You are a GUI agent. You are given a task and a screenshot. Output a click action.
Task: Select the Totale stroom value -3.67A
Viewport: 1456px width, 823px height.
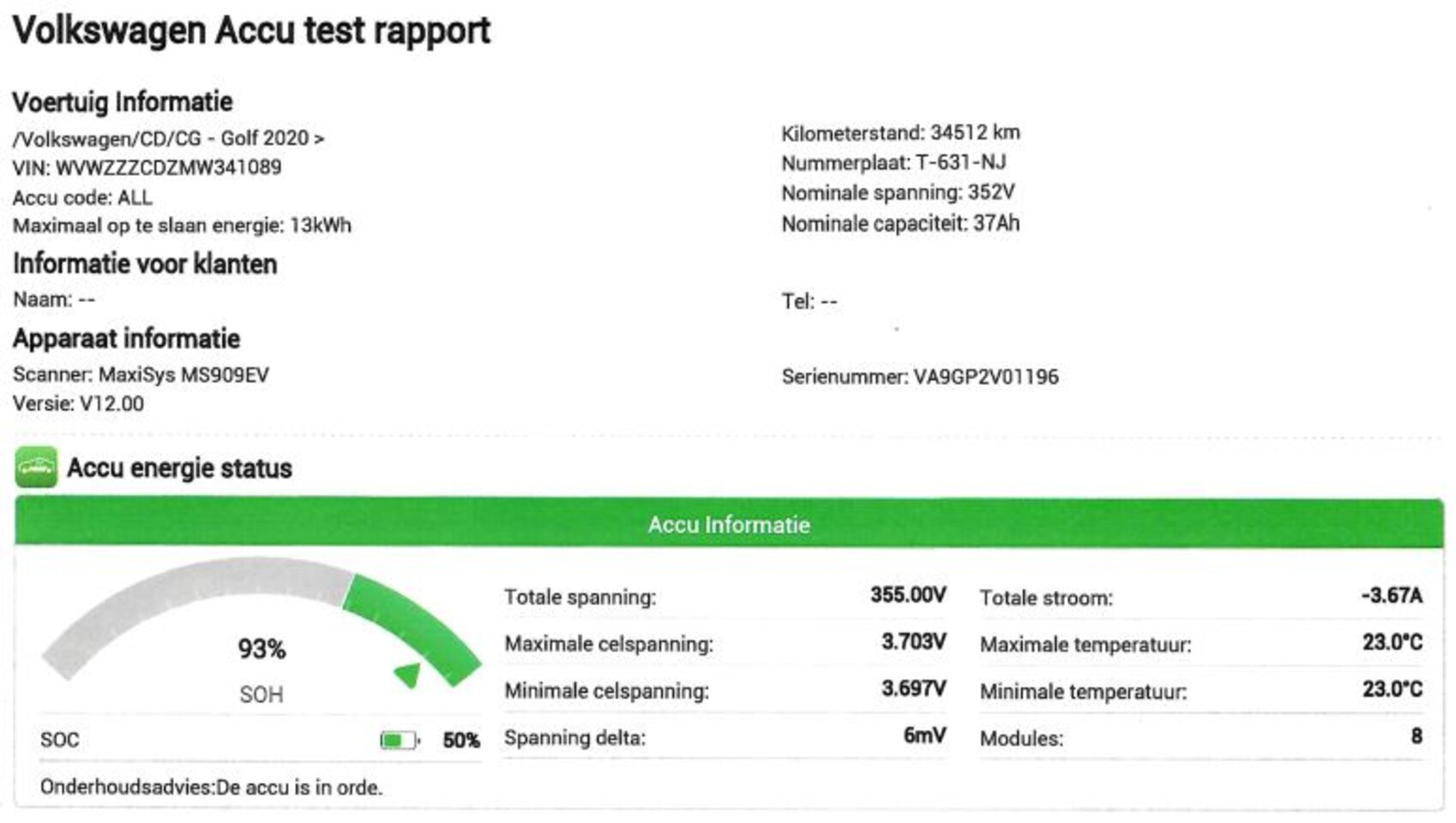click(1392, 595)
